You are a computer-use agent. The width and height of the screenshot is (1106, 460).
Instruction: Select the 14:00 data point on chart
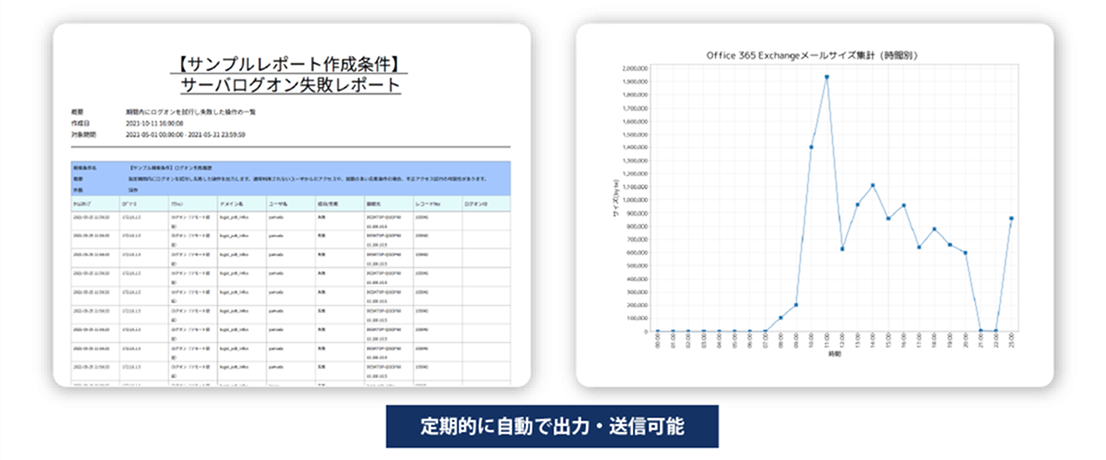click(x=873, y=185)
